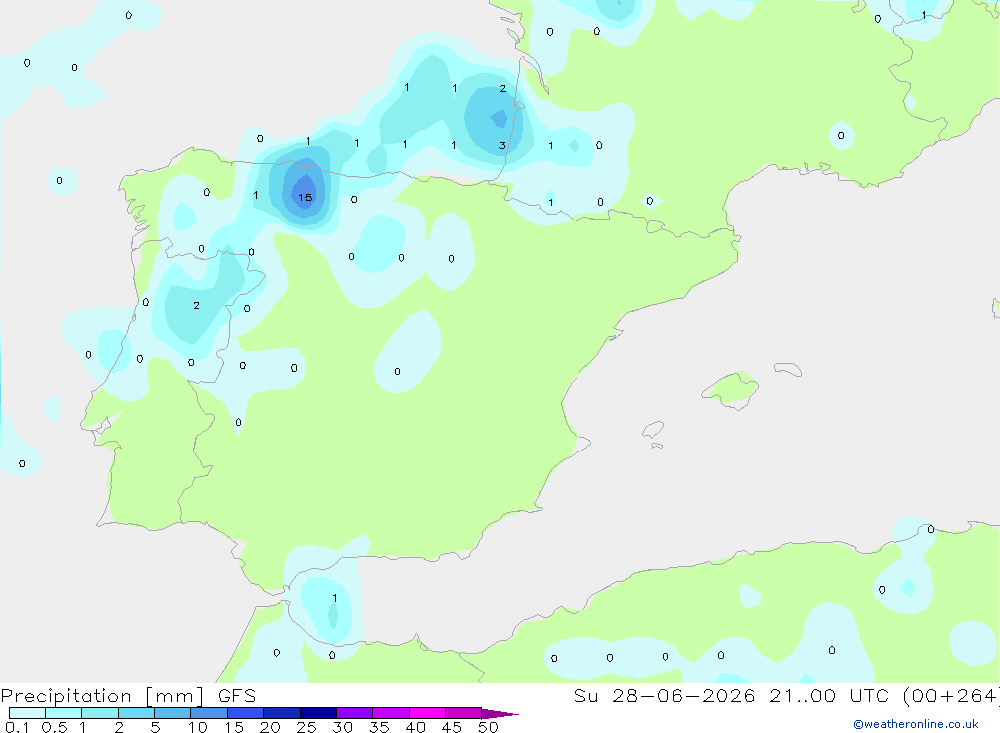Image resolution: width=1000 pixels, height=733 pixels.
Task: Click the '3' precipitation value on the map
Action: 502,145
